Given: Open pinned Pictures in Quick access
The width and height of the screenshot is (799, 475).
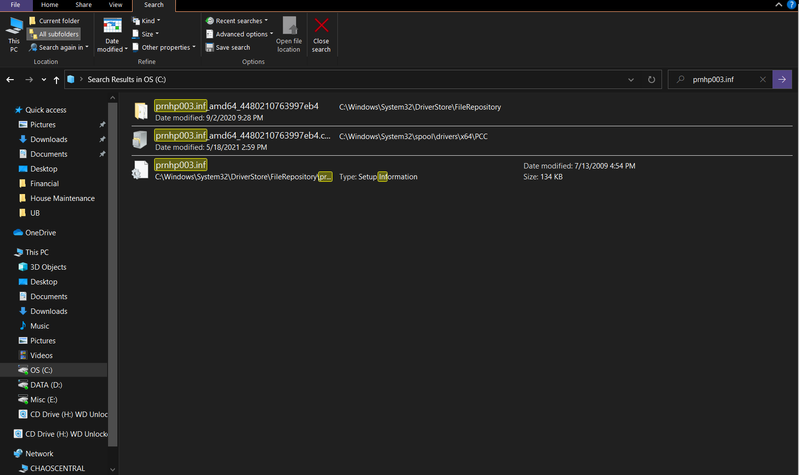Looking at the screenshot, I should (43, 125).
